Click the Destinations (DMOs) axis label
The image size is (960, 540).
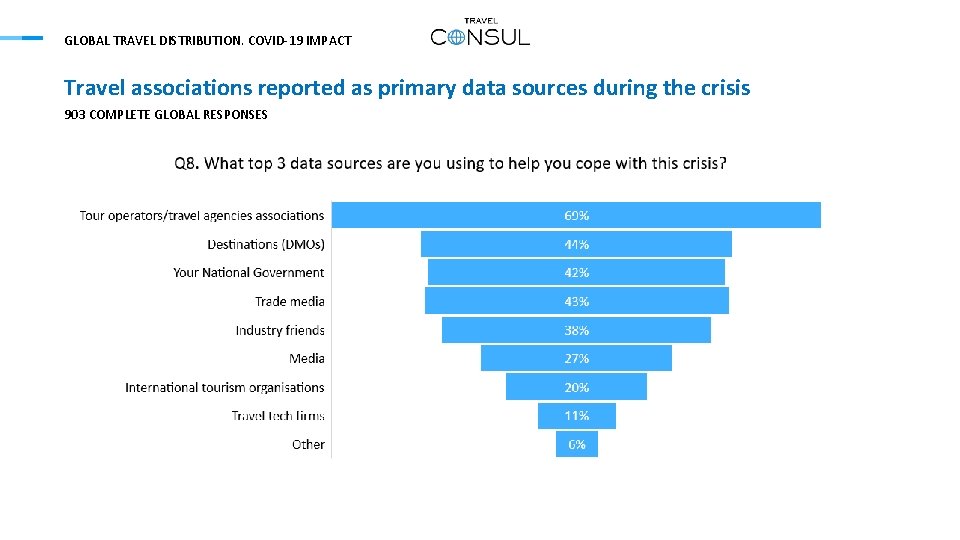pyautogui.click(x=266, y=244)
